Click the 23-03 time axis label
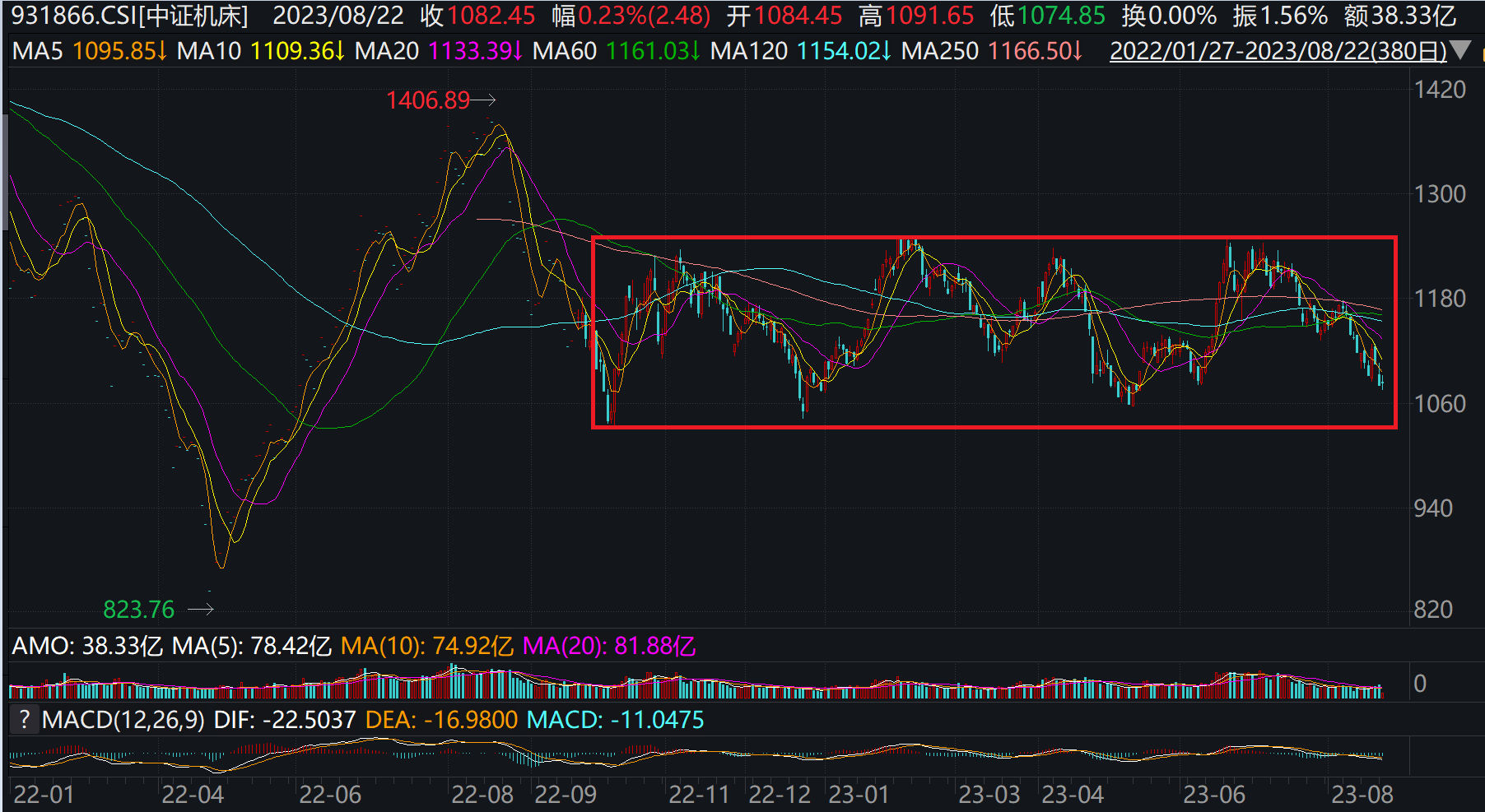Viewport: 1485px width, 812px height. click(989, 795)
